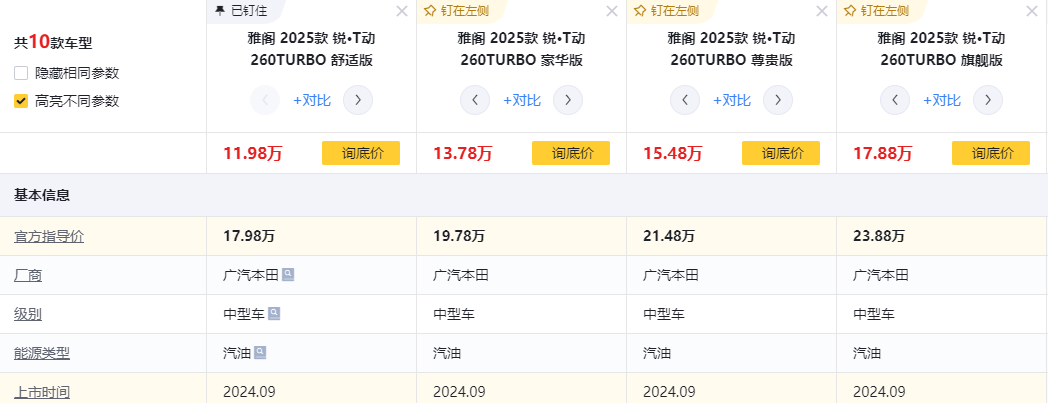The width and height of the screenshot is (1048, 403).
Task: Open the 官方指导价 parameter link
Action: tap(49, 236)
